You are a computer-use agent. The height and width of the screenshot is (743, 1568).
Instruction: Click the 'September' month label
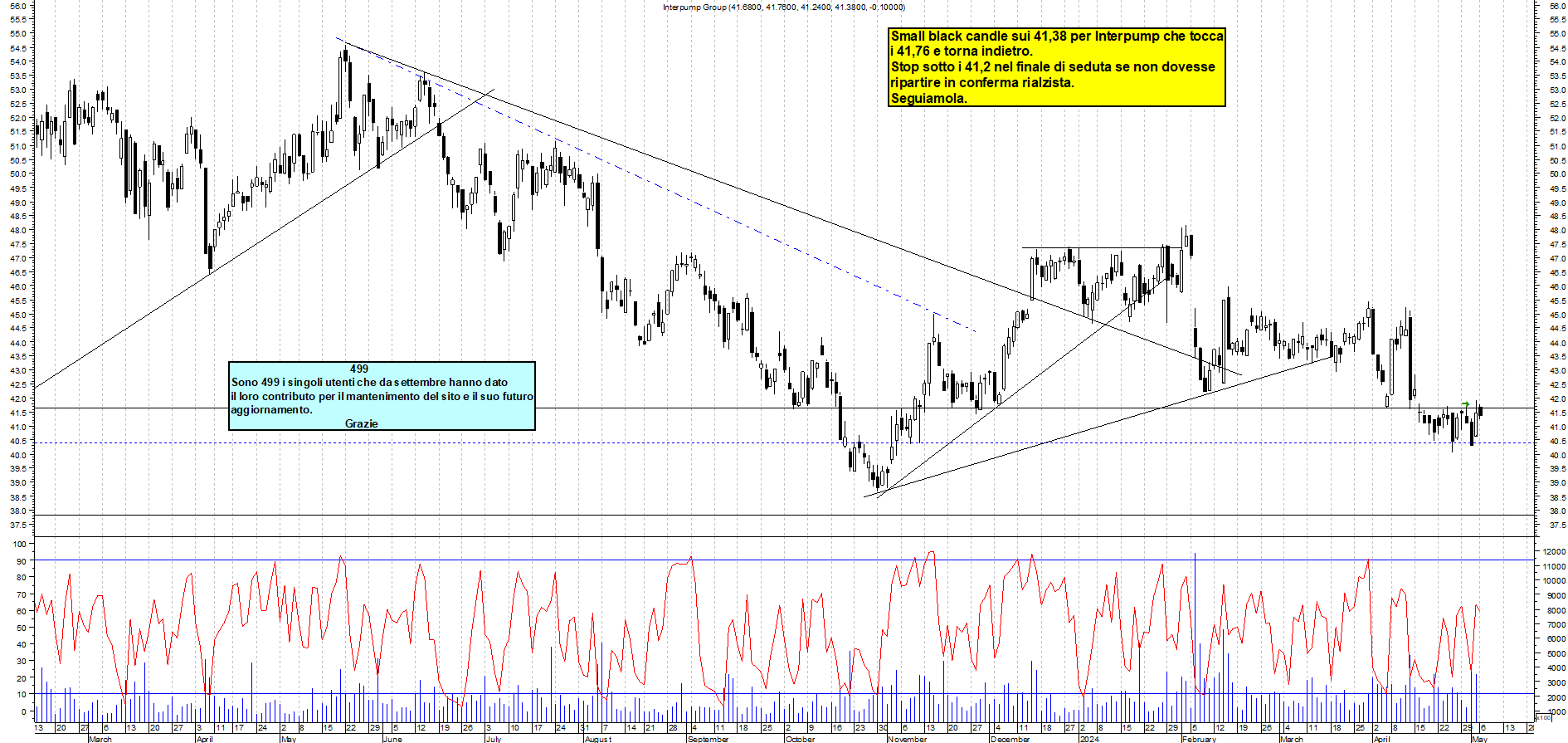tap(709, 739)
